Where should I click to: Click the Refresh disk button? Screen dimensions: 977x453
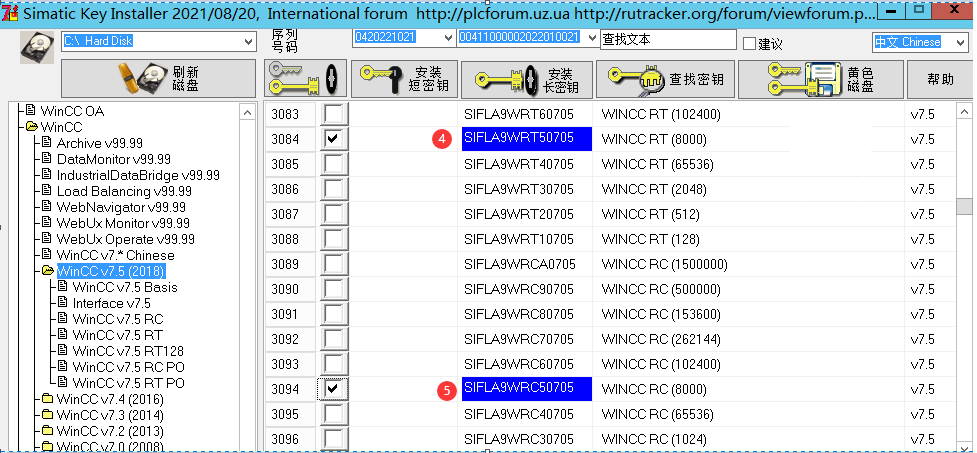(x=158, y=79)
